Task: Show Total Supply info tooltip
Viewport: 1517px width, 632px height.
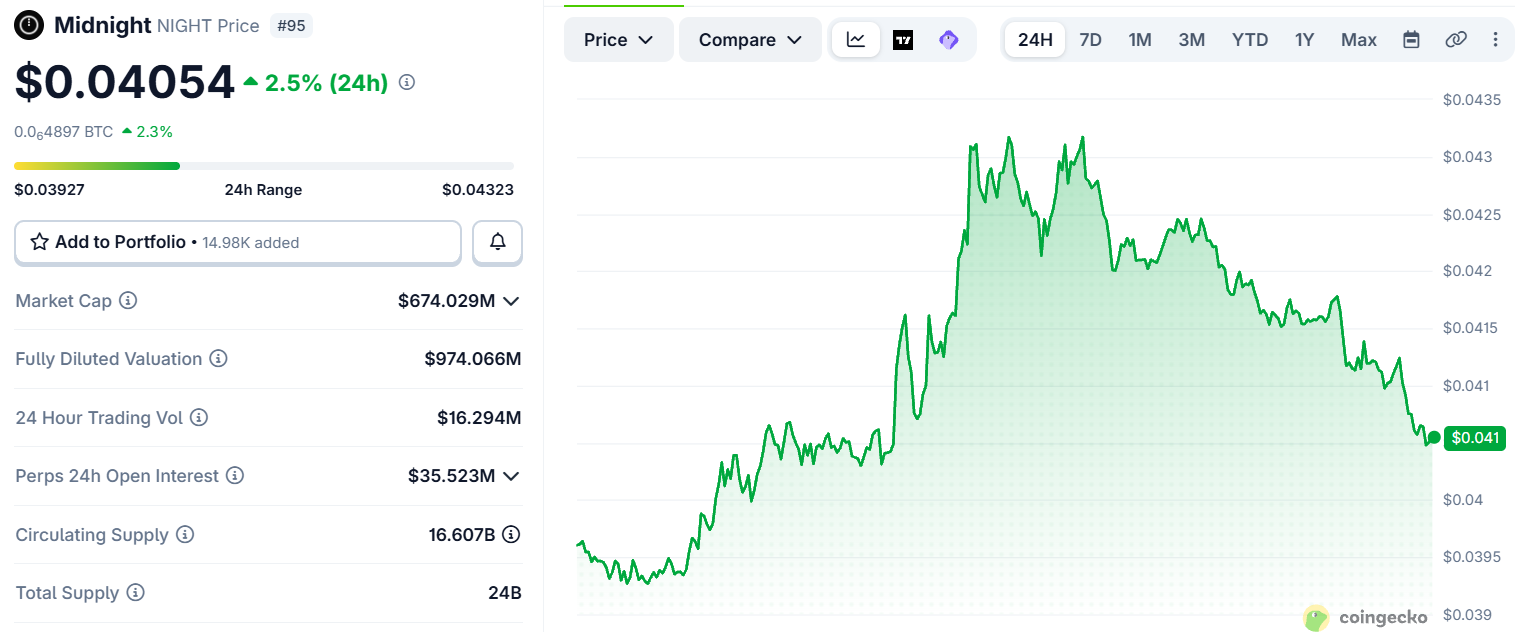Action: [x=135, y=593]
